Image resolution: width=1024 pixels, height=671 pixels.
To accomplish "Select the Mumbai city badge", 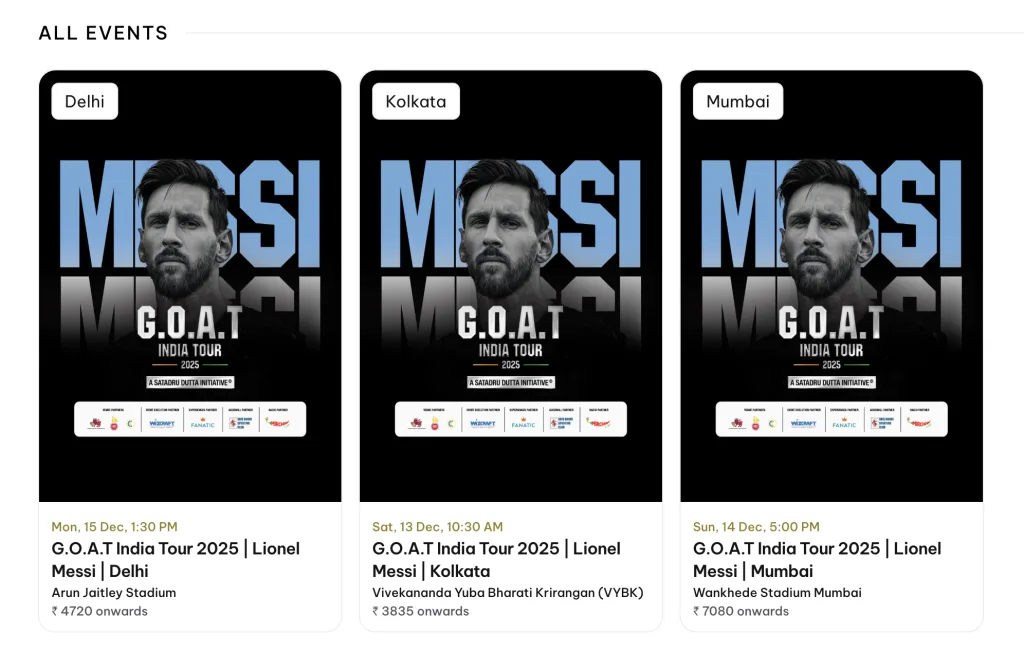I will [x=738, y=100].
